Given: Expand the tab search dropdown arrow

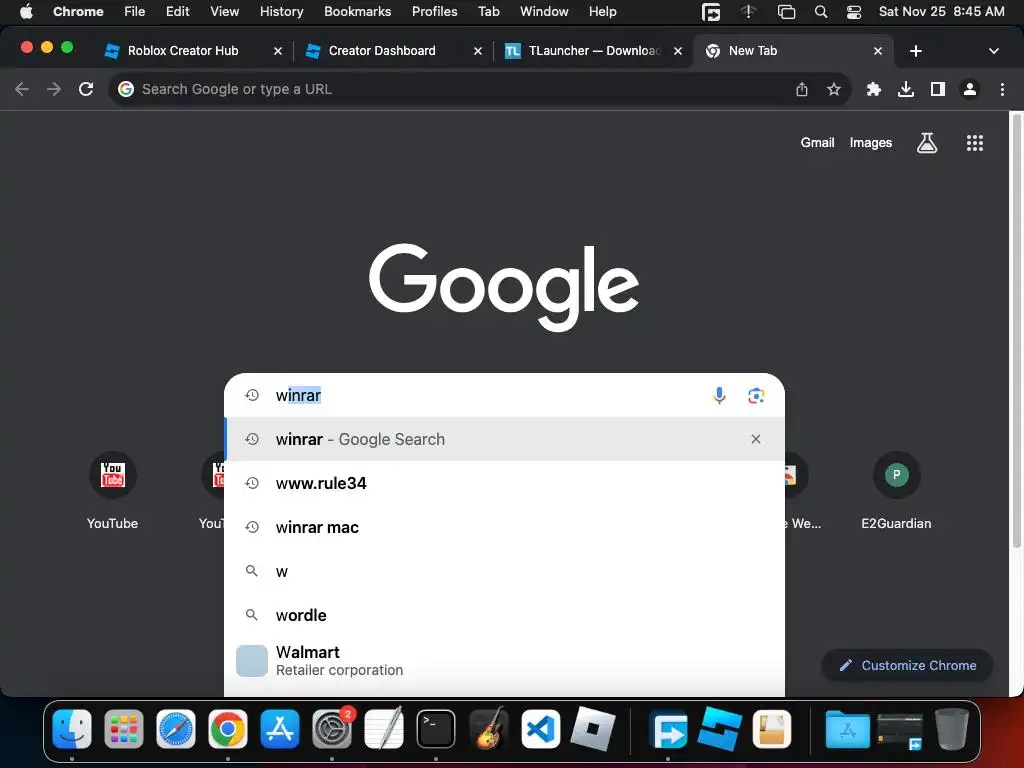Looking at the screenshot, I should (x=993, y=51).
